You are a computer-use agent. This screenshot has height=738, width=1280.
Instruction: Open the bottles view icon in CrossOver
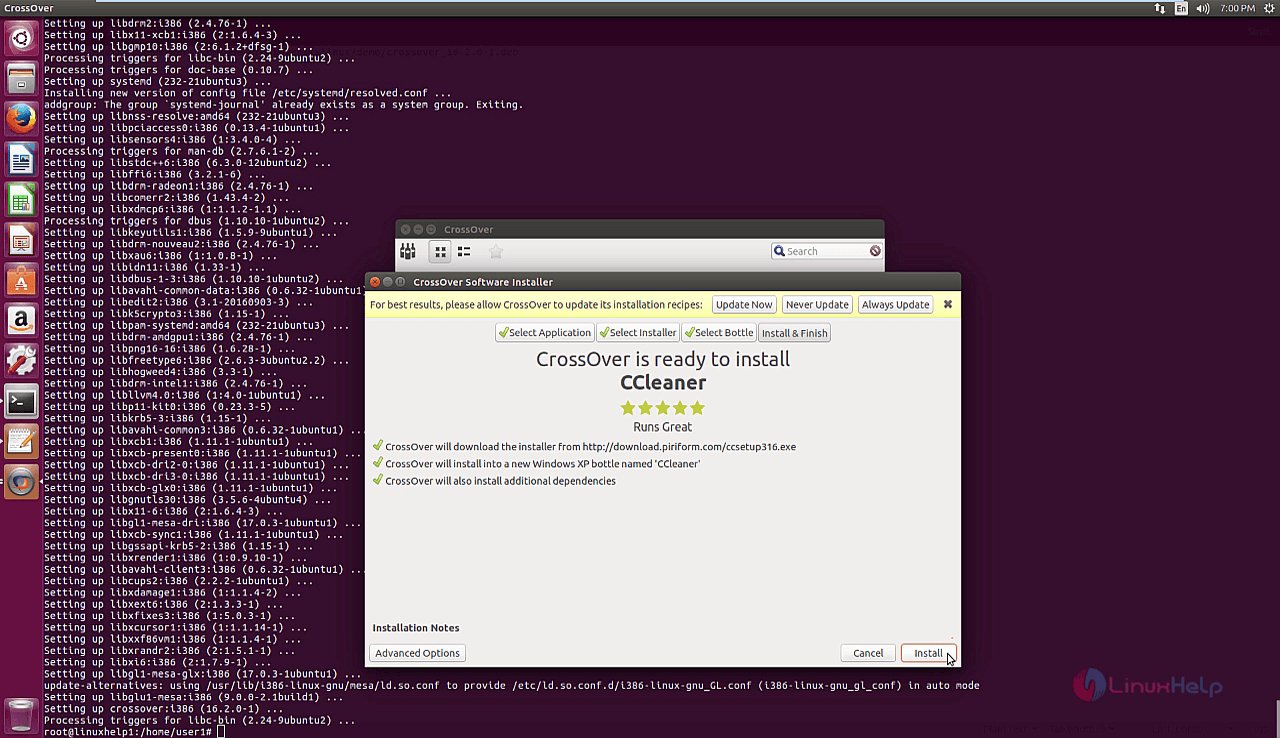(x=408, y=251)
